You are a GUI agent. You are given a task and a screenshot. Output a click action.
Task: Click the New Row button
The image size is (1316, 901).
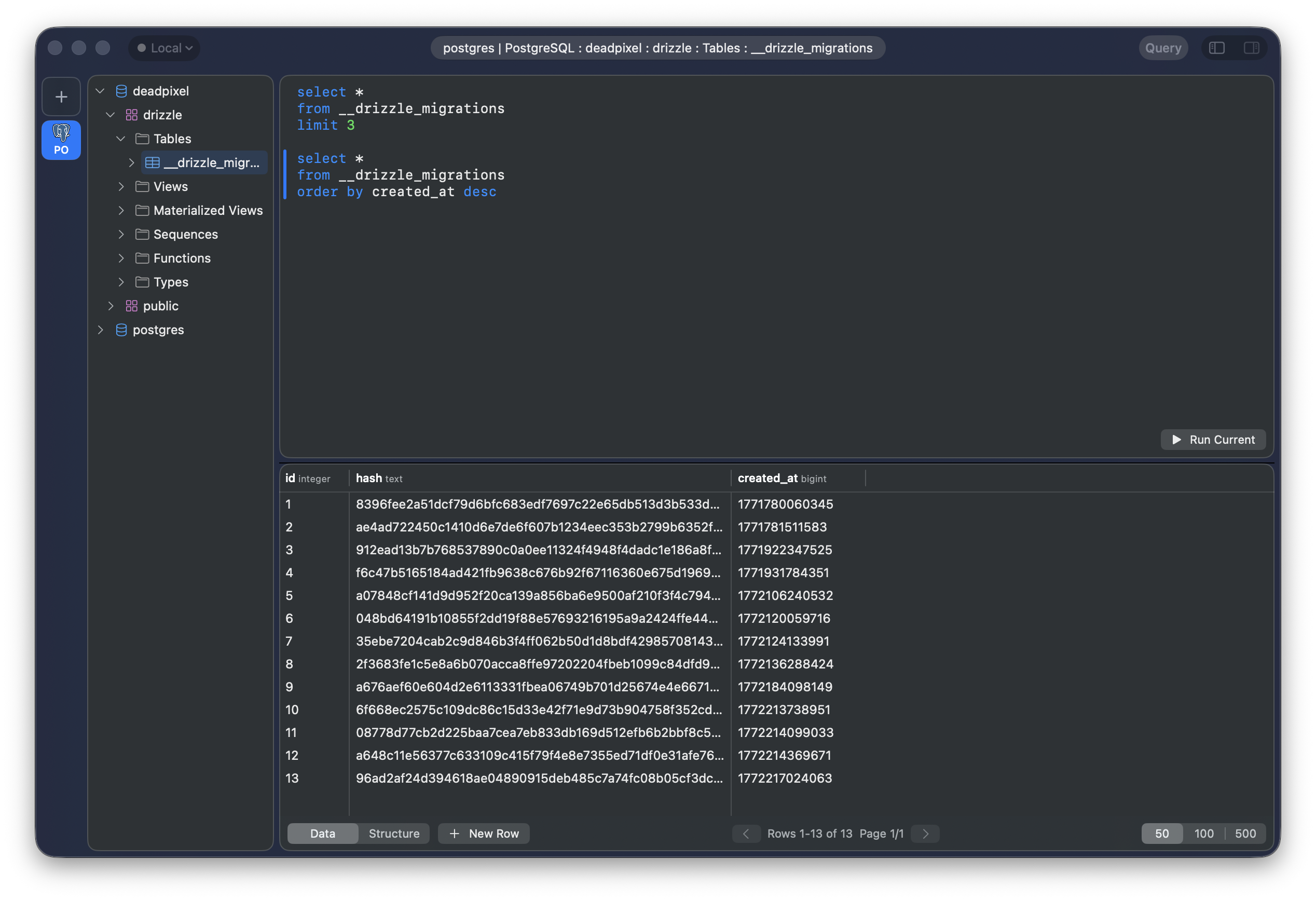(484, 834)
